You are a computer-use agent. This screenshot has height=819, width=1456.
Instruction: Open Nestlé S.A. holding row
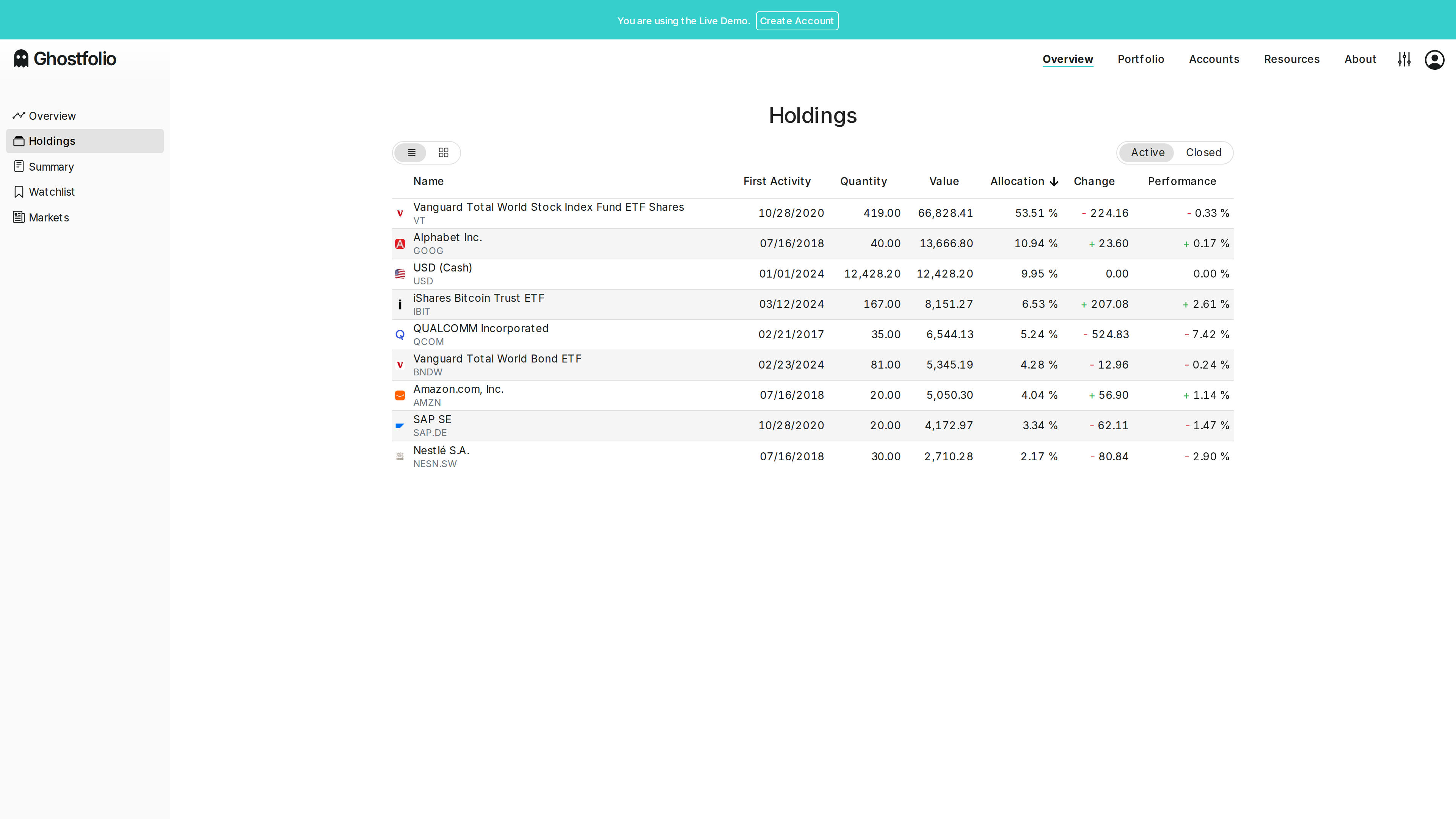point(813,456)
